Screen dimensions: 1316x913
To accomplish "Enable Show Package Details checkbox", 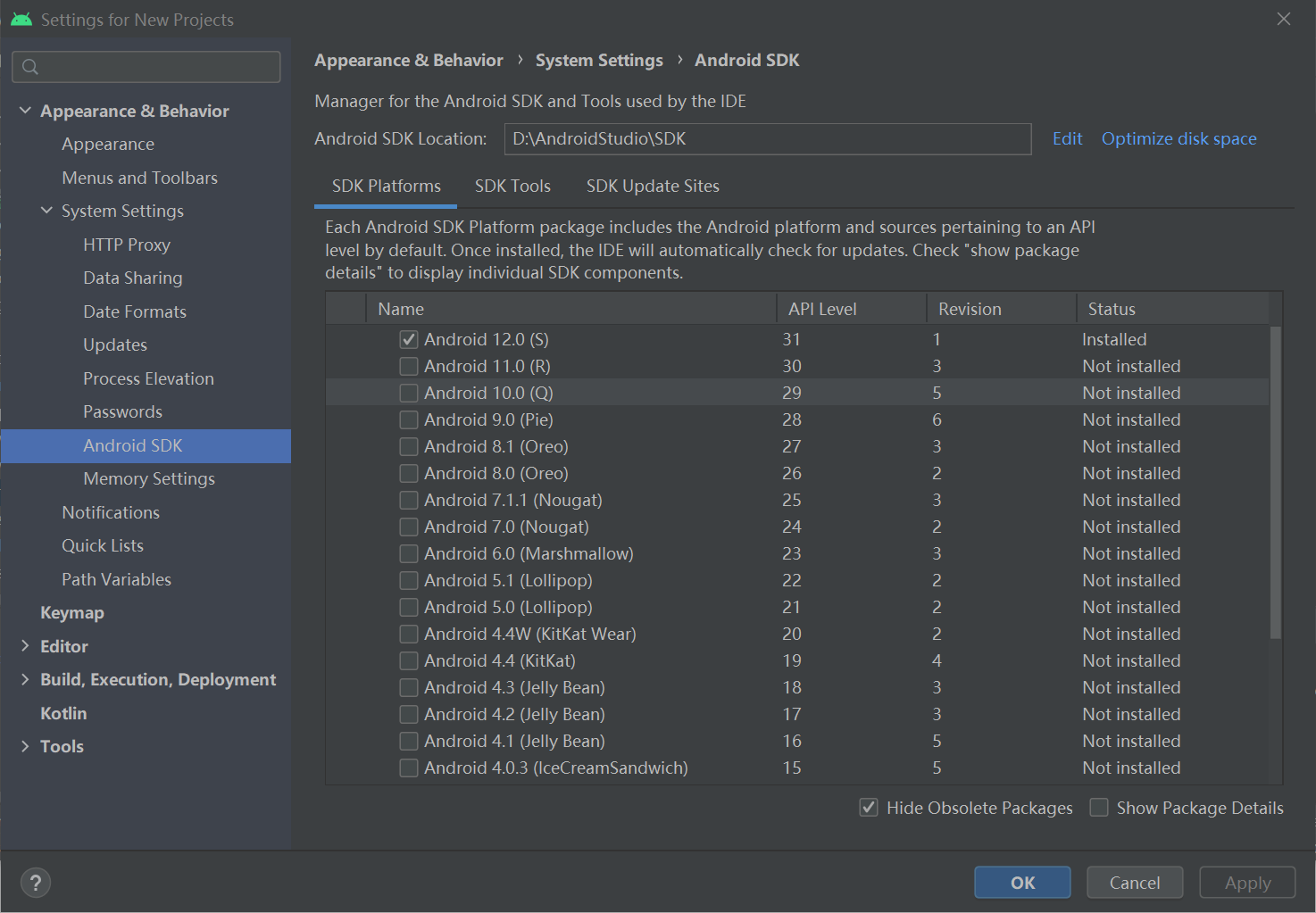I will 1099,808.
